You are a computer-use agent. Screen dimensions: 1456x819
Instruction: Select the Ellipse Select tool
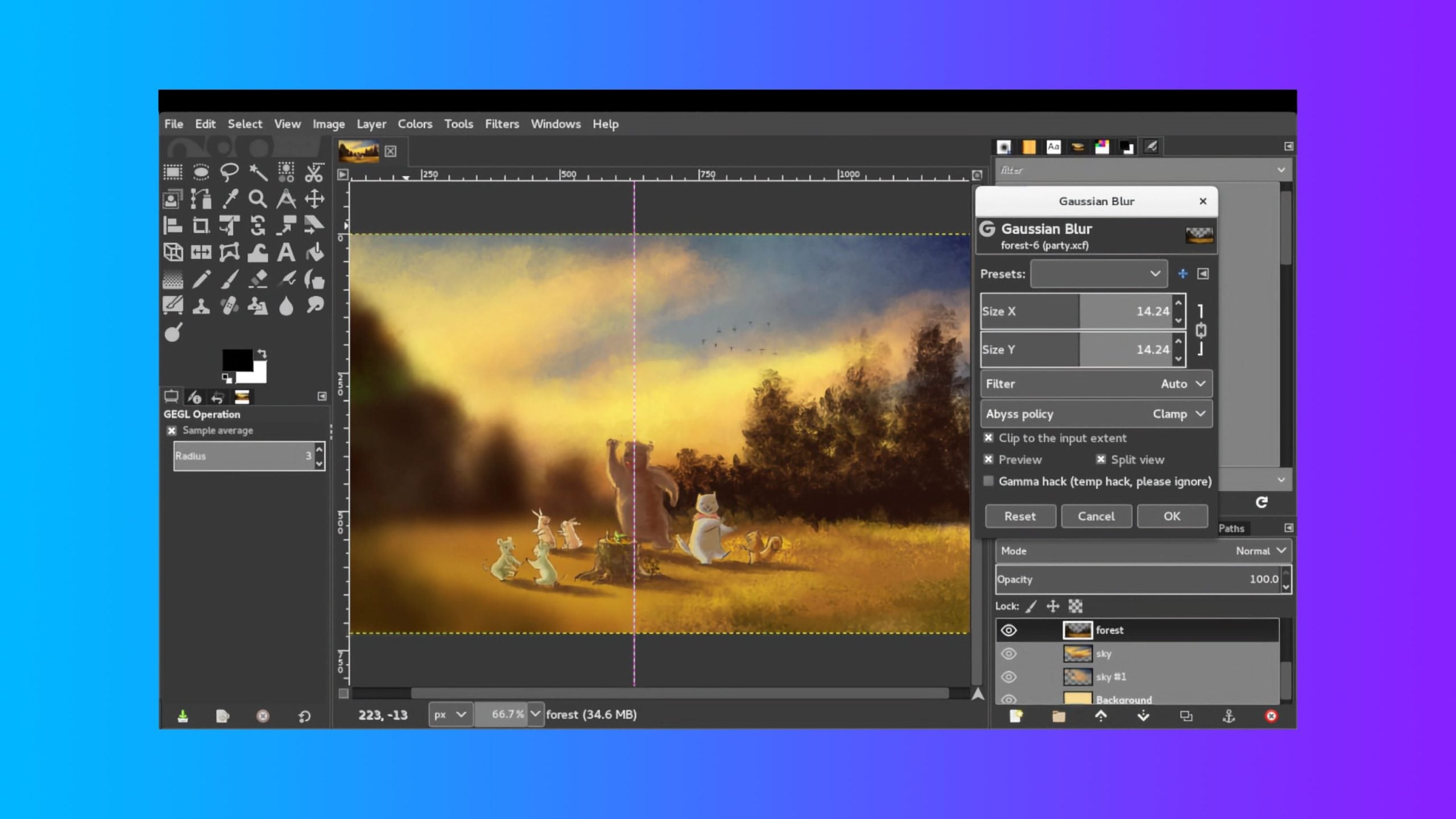coord(201,172)
